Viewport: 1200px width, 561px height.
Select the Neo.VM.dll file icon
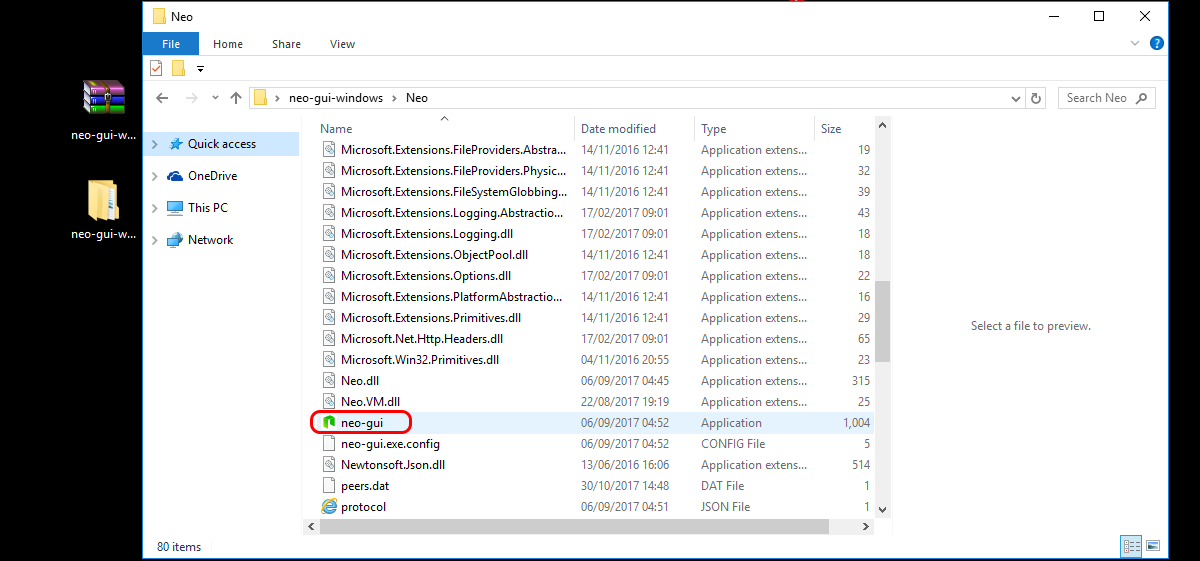pyautogui.click(x=329, y=402)
